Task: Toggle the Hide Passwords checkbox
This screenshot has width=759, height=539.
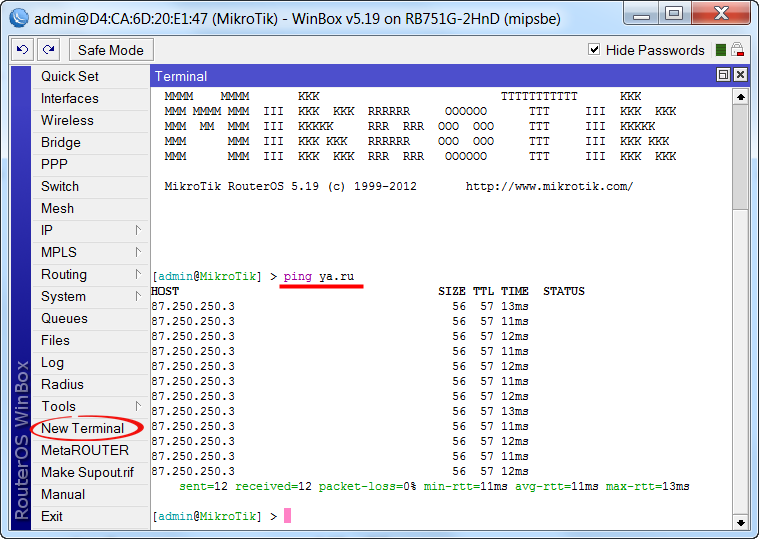Action: pos(594,50)
